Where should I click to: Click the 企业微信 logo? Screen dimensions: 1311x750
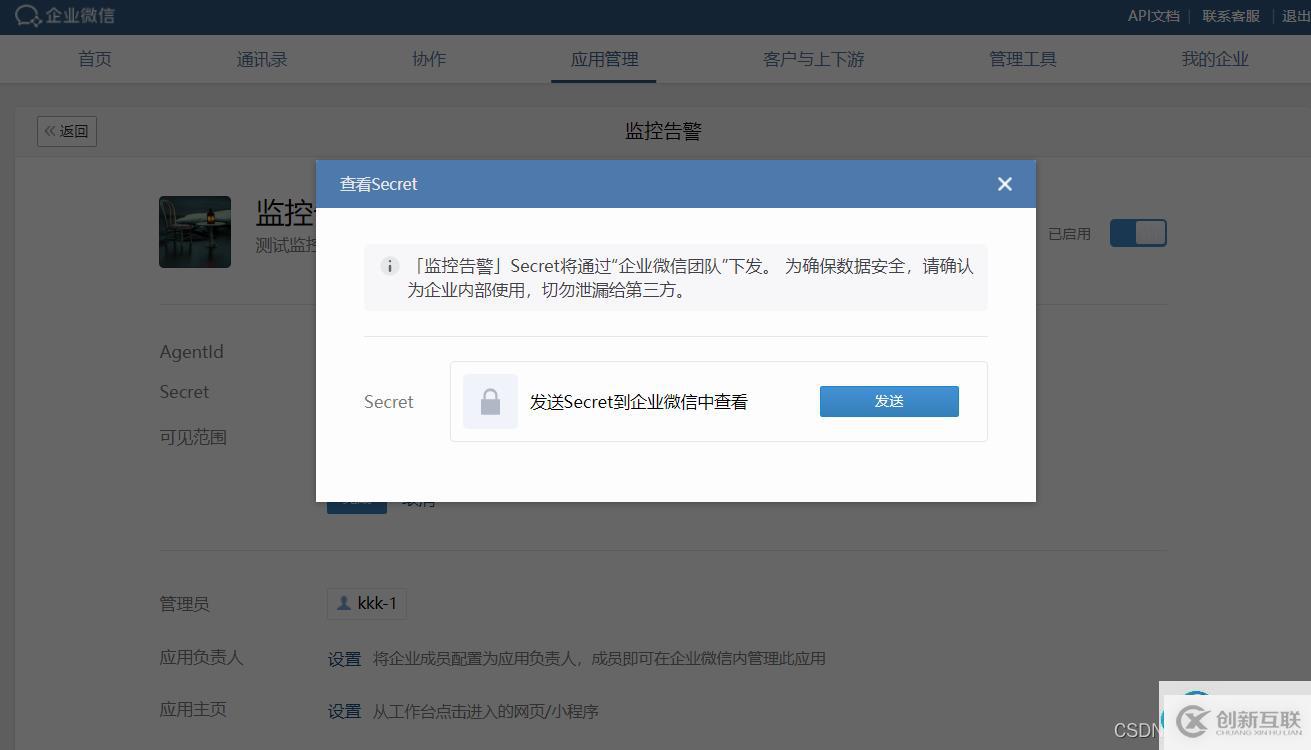point(65,16)
